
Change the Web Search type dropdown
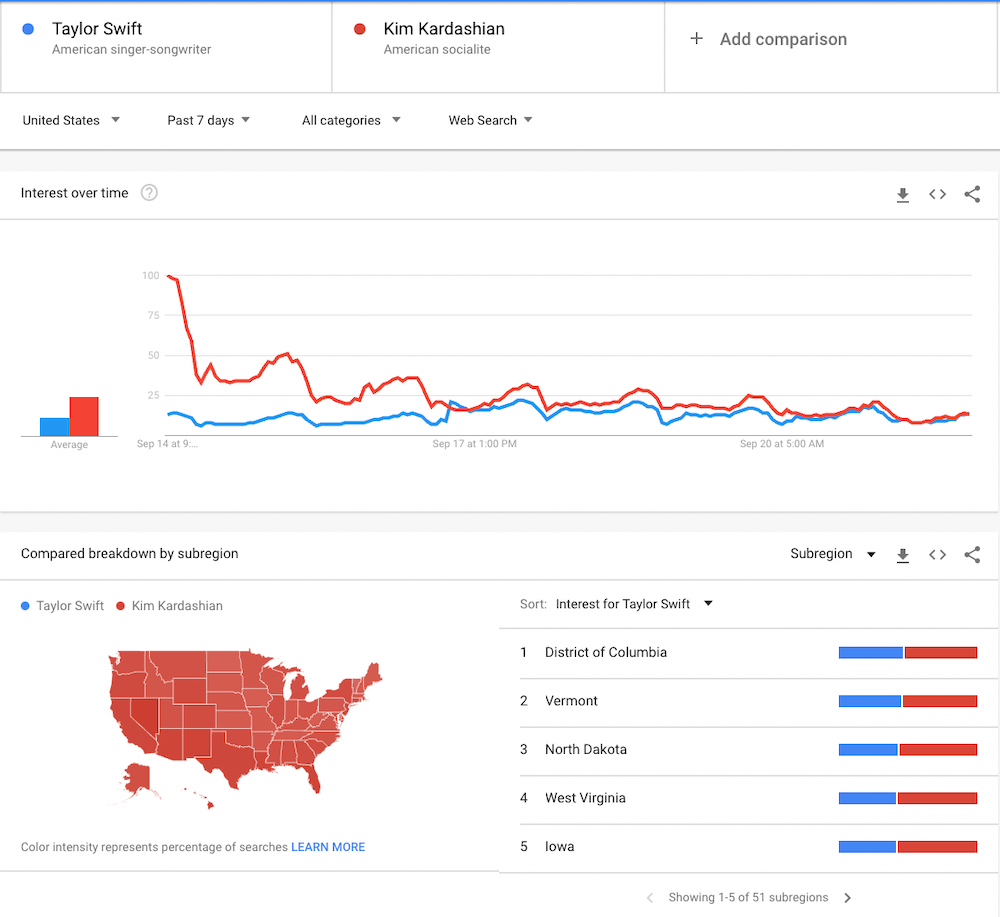tap(490, 121)
